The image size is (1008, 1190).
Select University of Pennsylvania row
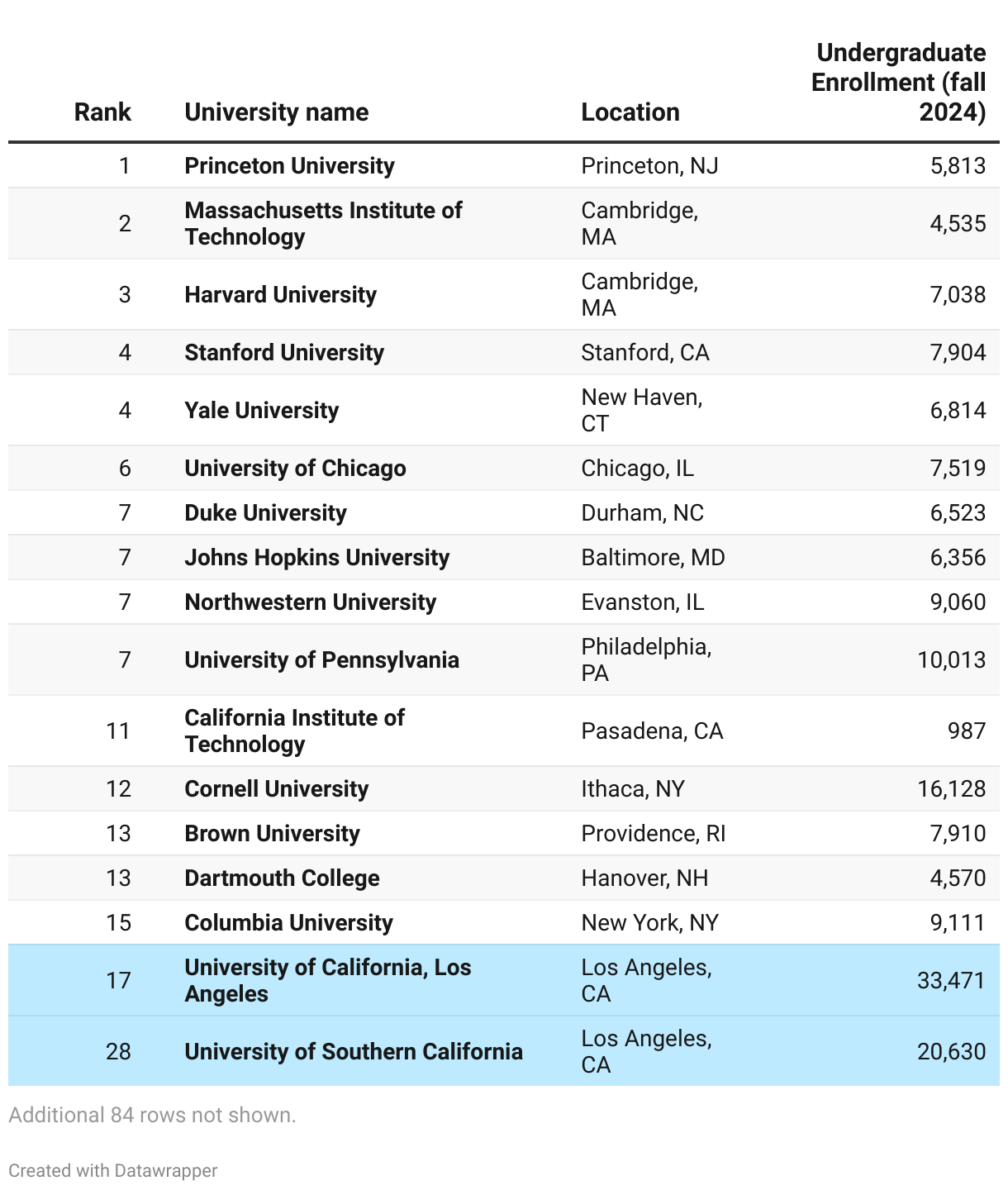click(504, 660)
